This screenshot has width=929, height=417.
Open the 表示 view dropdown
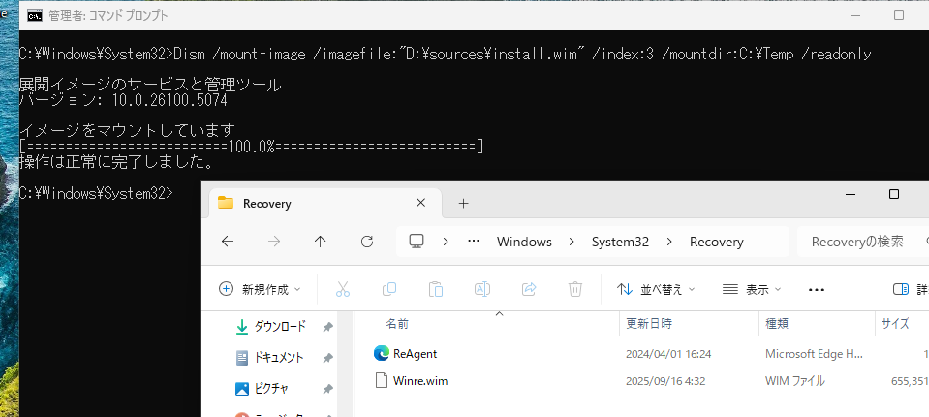[x=752, y=289]
